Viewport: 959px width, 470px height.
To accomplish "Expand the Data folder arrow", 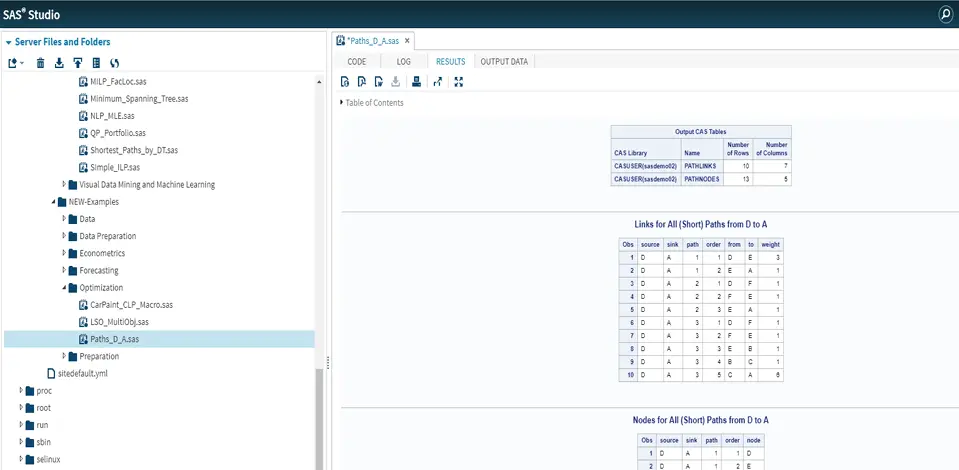I will [x=64, y=218].
